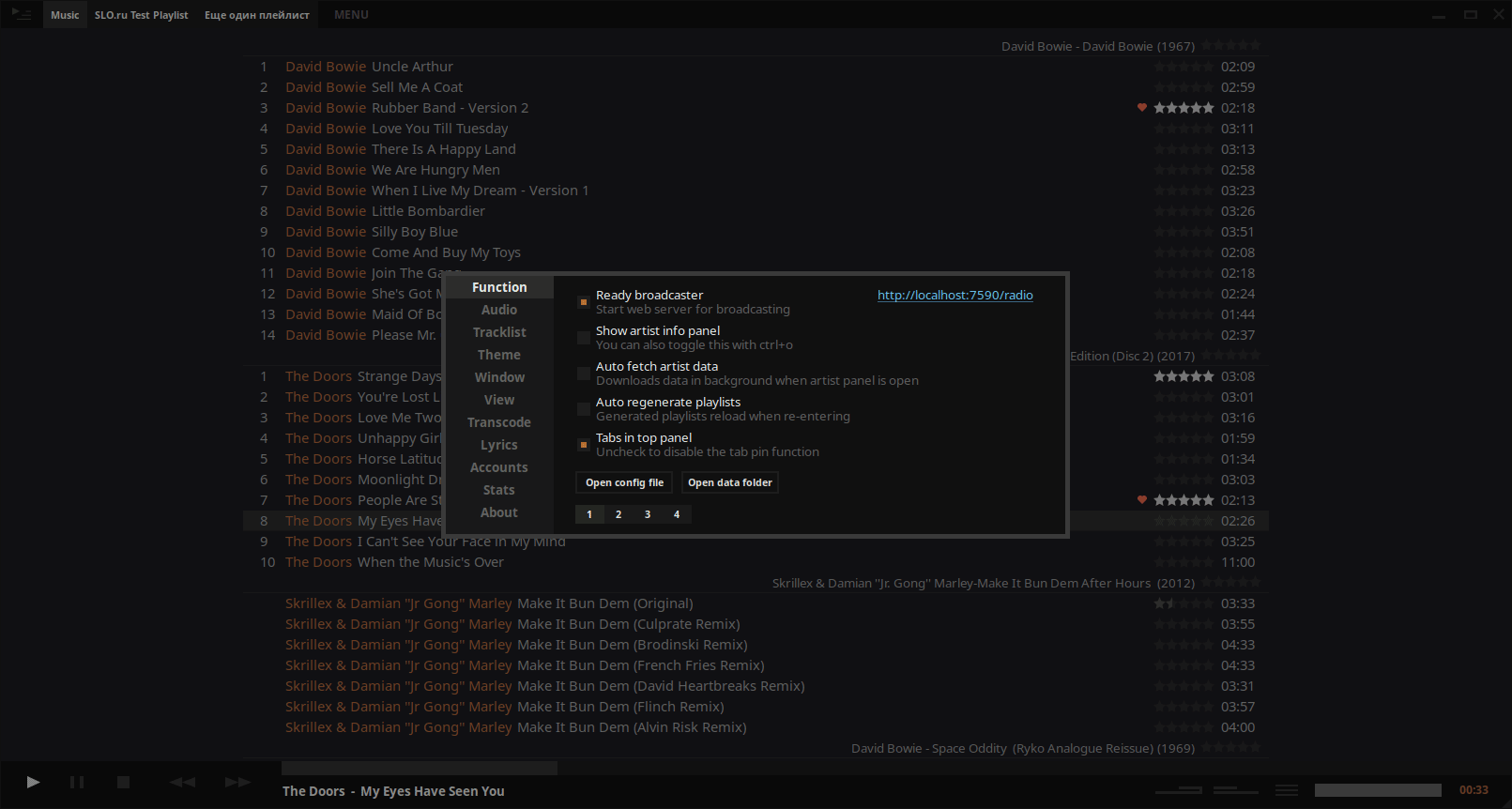The image size is (1512, 809).
Task: Click the pause button in the bottom bar
Action: pos(77,782)
